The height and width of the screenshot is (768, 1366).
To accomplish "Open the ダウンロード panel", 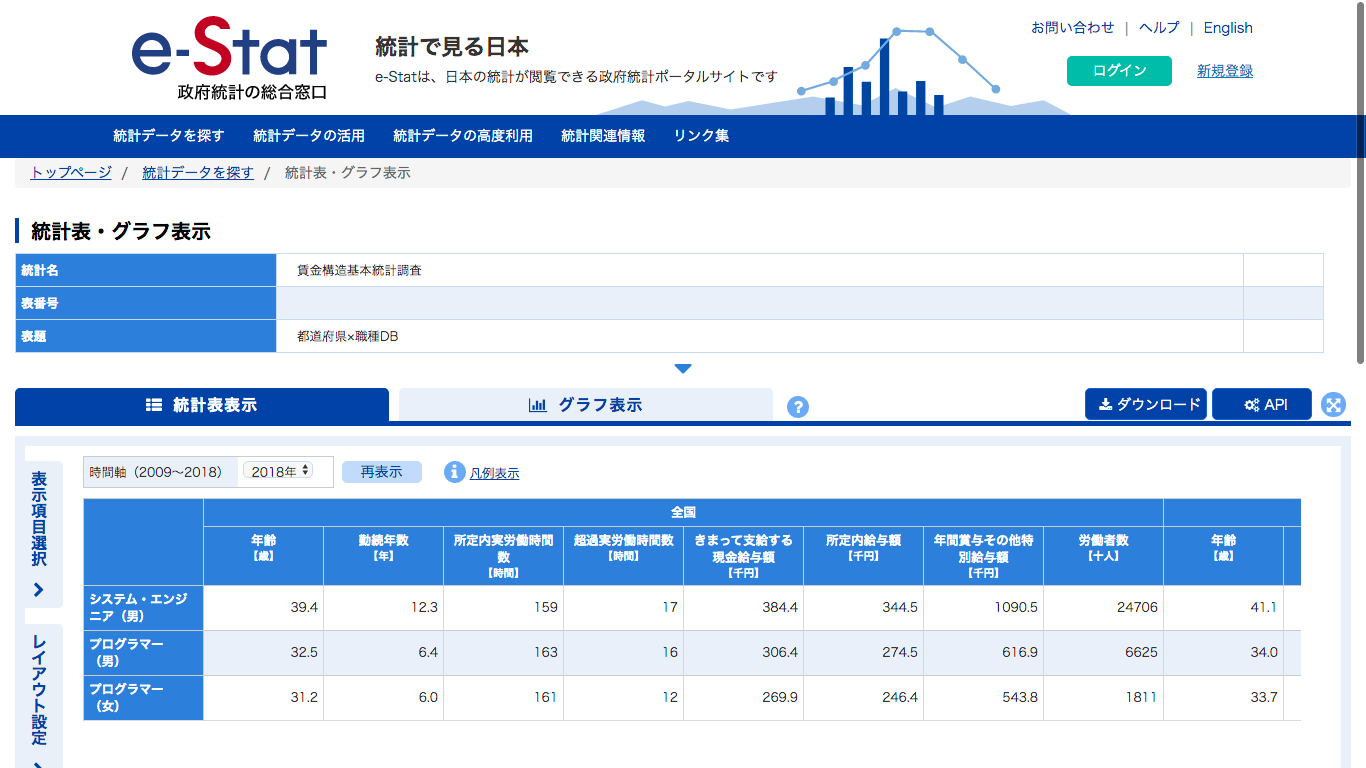I will (x=1146, y=404).
